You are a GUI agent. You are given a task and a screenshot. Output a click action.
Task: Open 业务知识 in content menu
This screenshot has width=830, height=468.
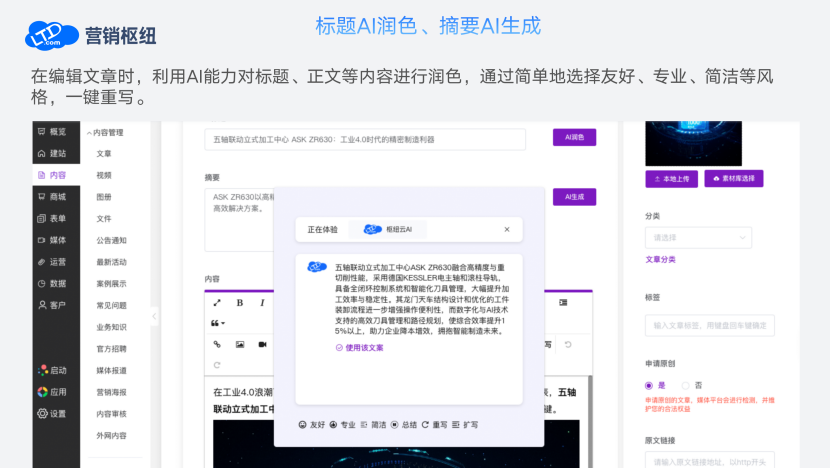point(111,327)
